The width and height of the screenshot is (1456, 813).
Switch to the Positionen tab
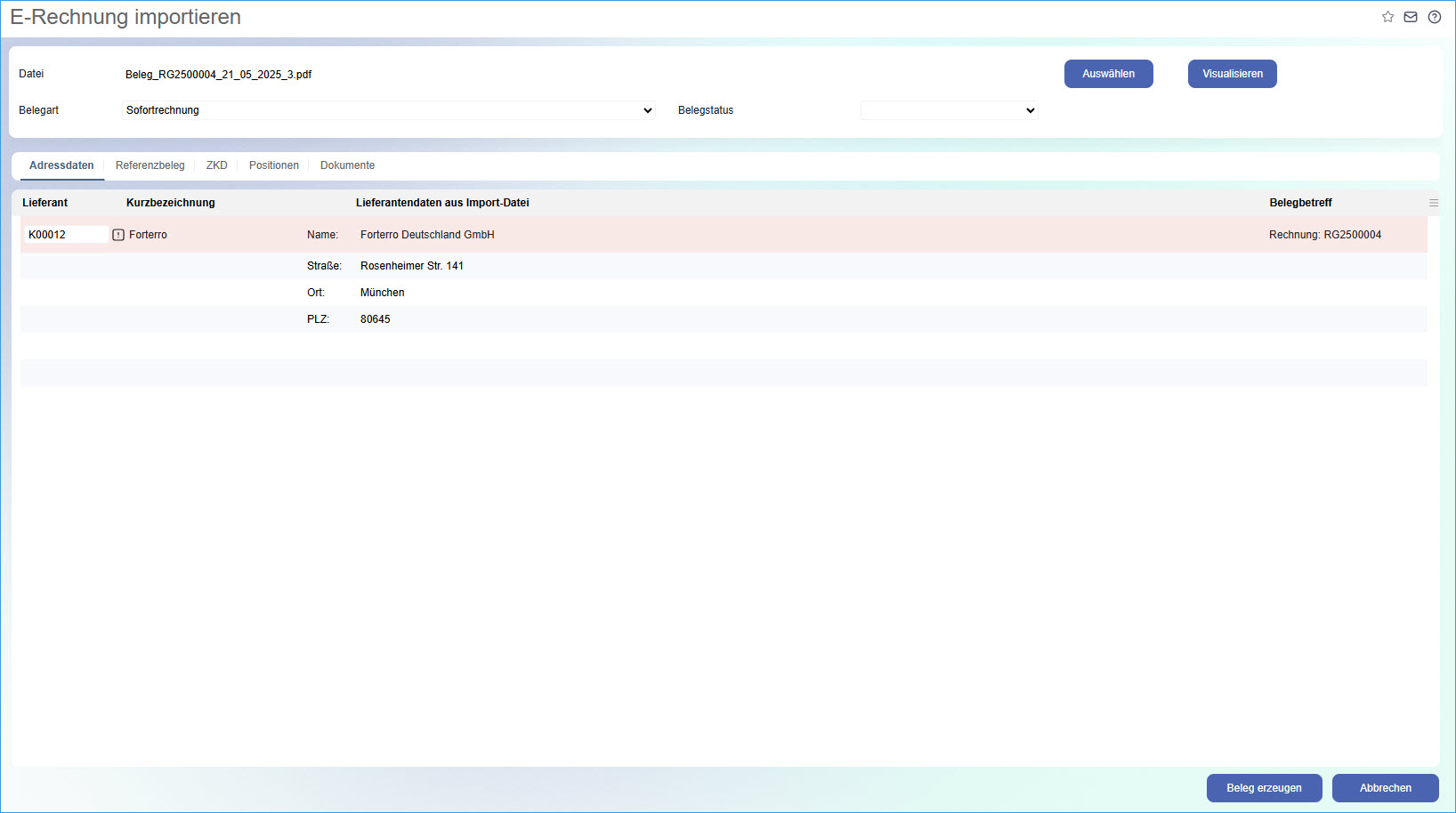(x=274, y=165)
